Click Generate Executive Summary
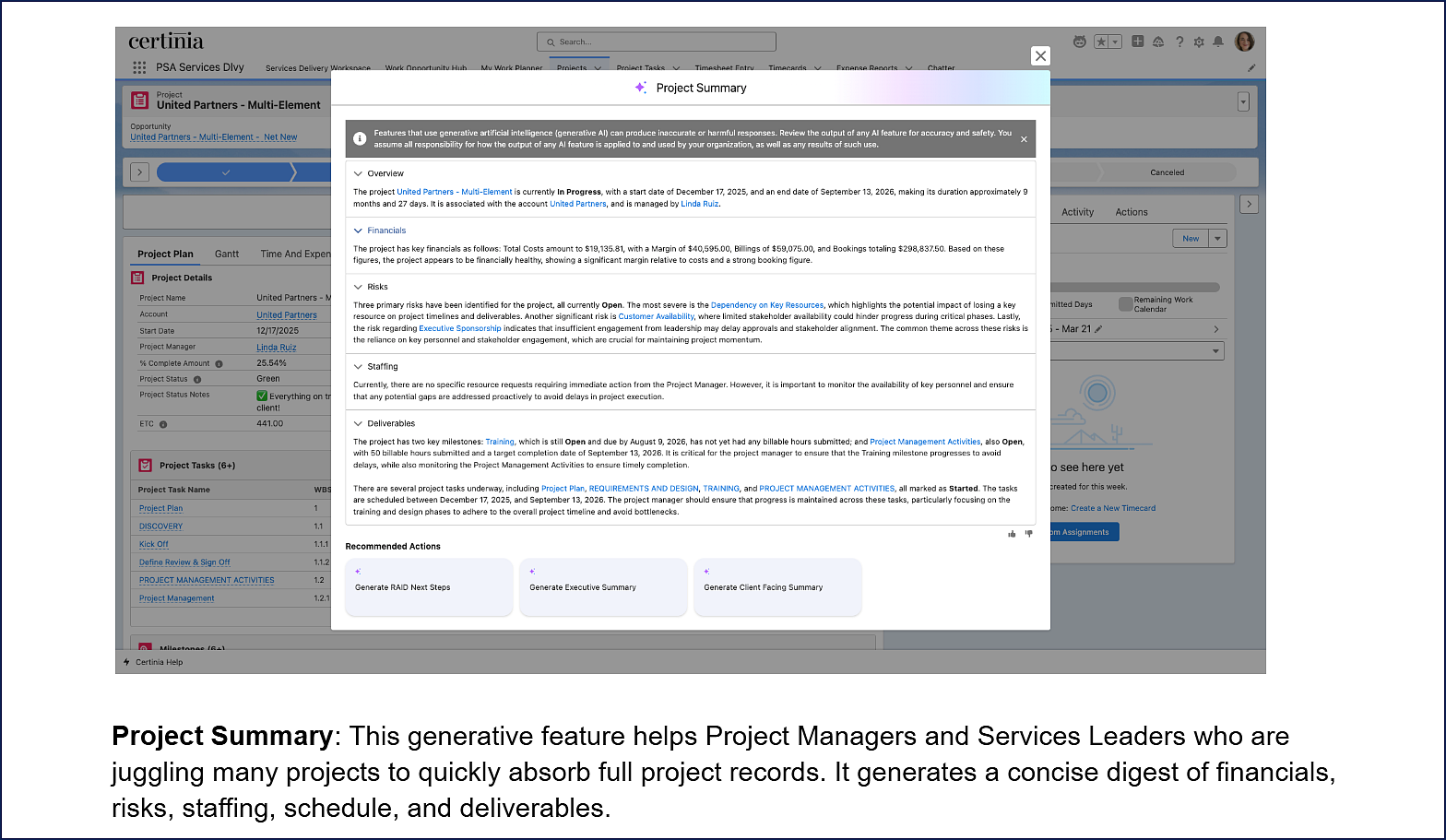1446x840 pixels. [603, 586]
